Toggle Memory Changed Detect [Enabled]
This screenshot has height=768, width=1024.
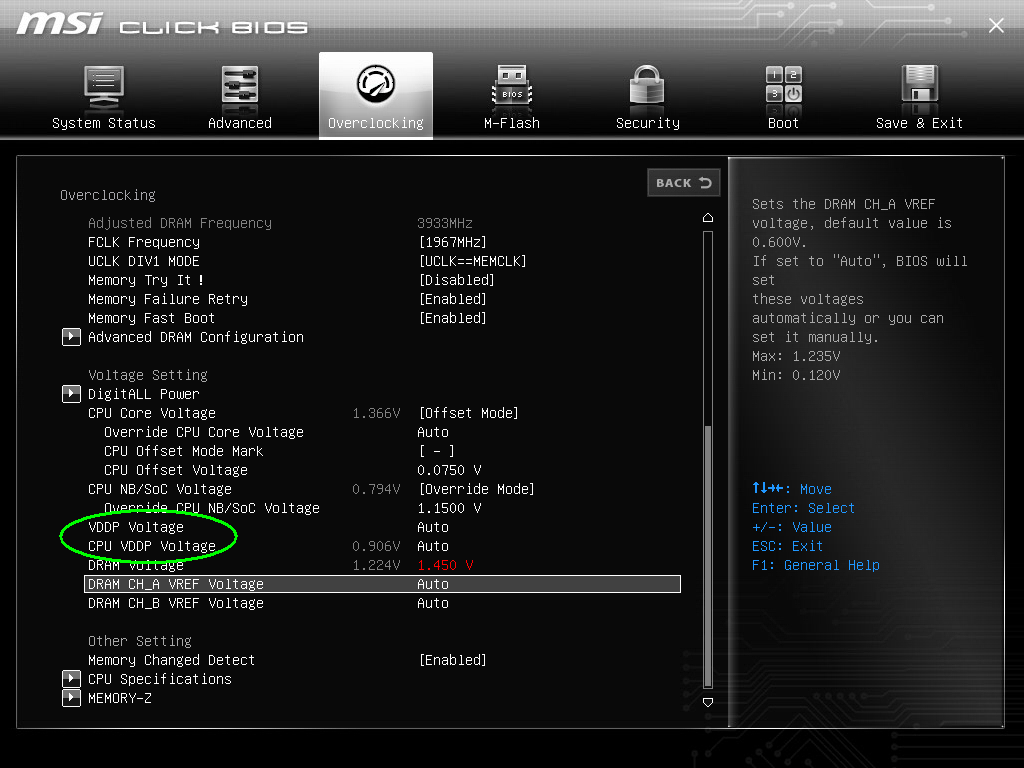tap(452, 660)
